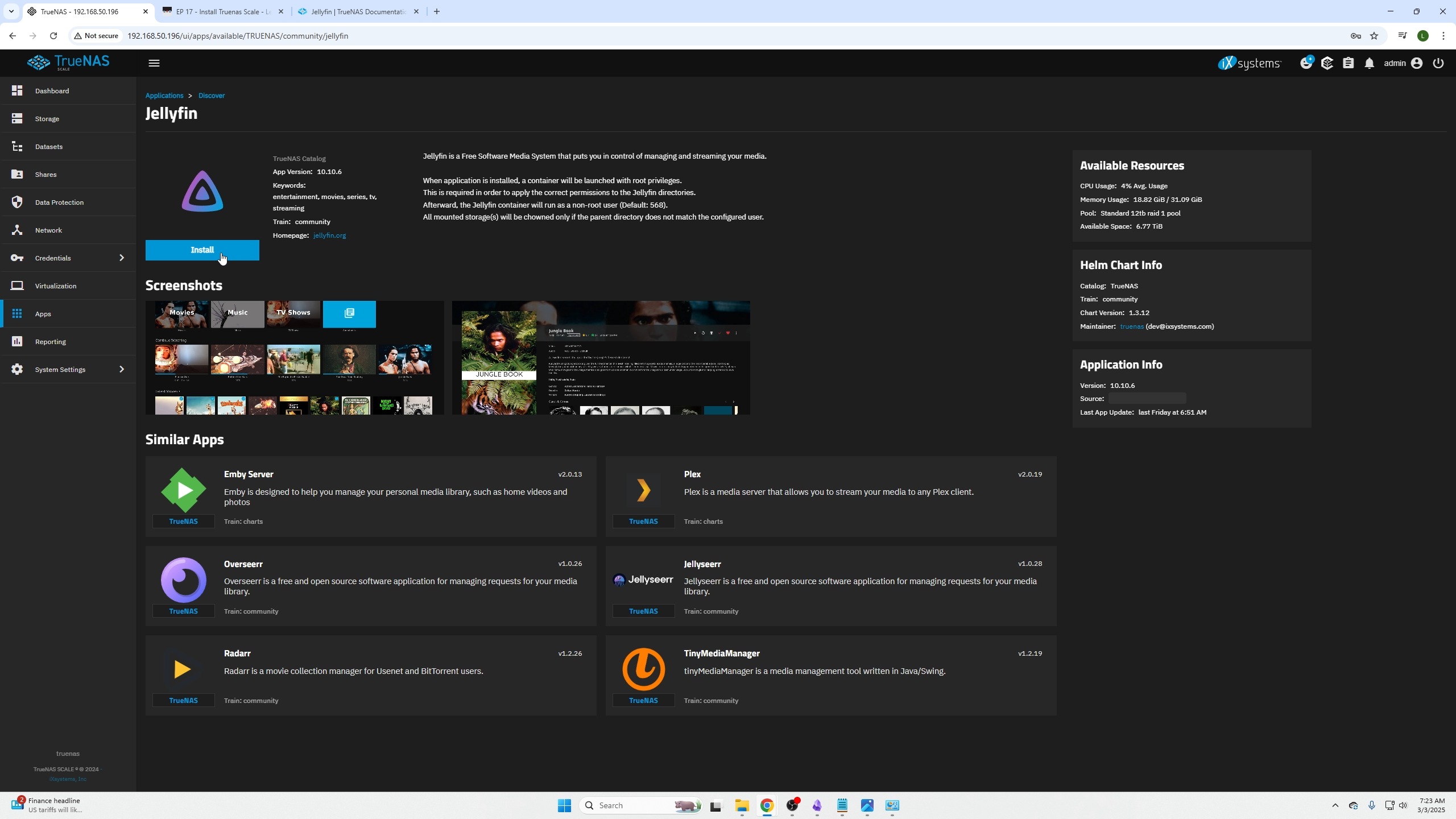Open Virtualization in sidebar
The width and height of the screenshot is (1456, 819).
click(x=68, y=286)
